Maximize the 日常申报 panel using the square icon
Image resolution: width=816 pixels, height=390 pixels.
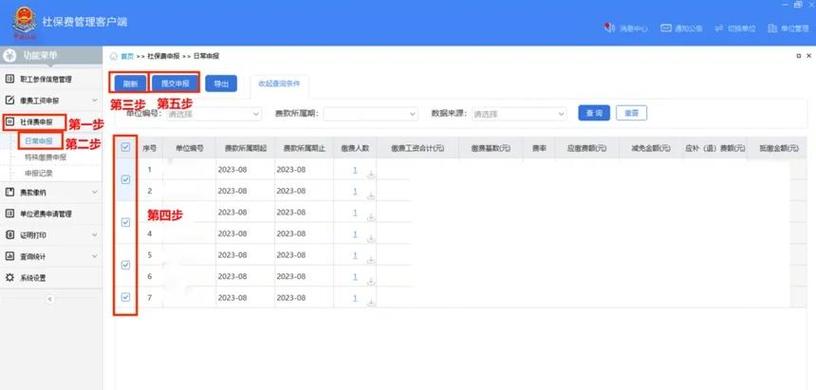point(799,56)
